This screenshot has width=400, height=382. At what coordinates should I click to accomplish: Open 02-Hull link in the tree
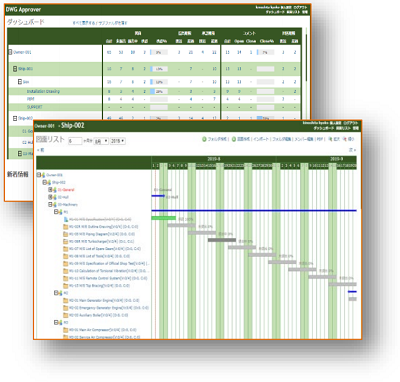click(x=63, y=197)
